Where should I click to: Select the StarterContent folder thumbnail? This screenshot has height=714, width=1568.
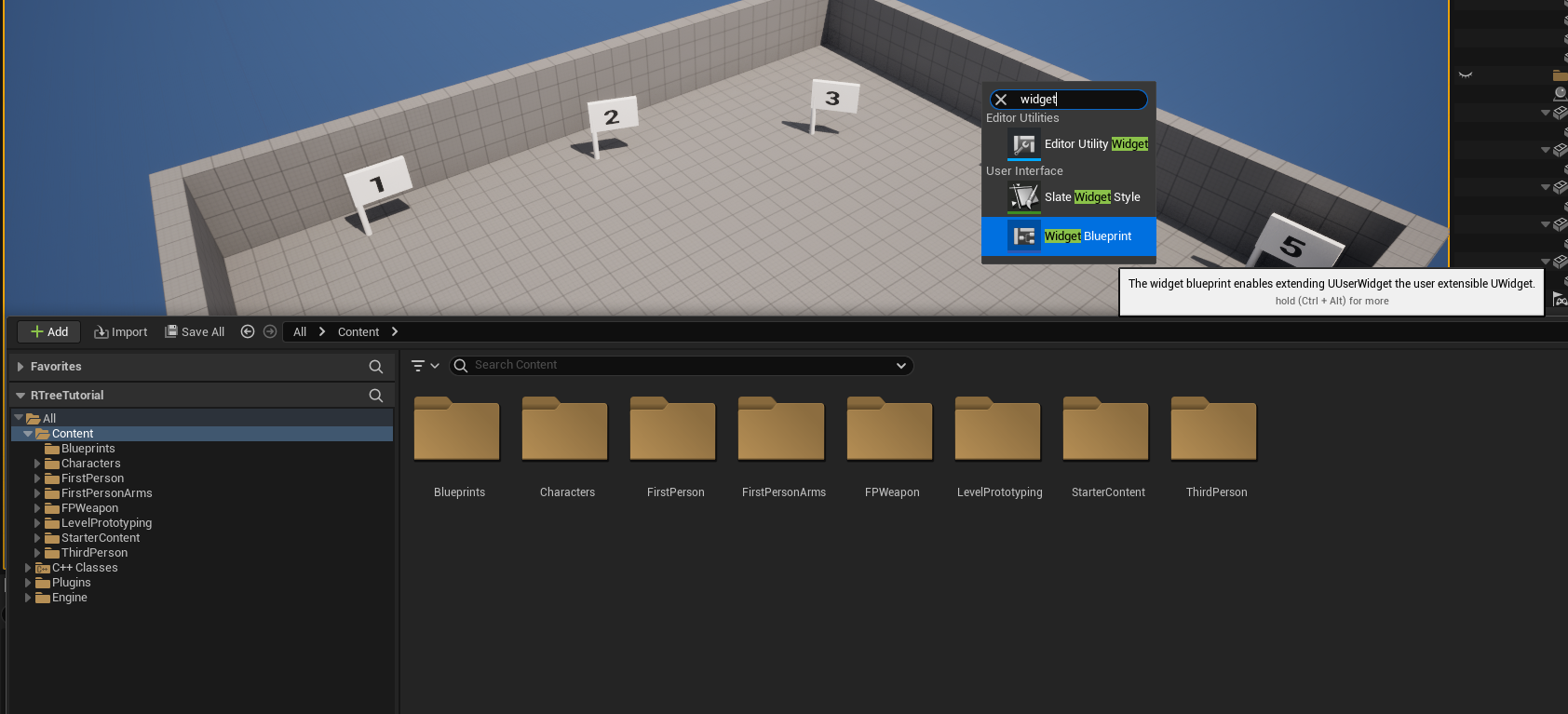tap(1106, 429)
